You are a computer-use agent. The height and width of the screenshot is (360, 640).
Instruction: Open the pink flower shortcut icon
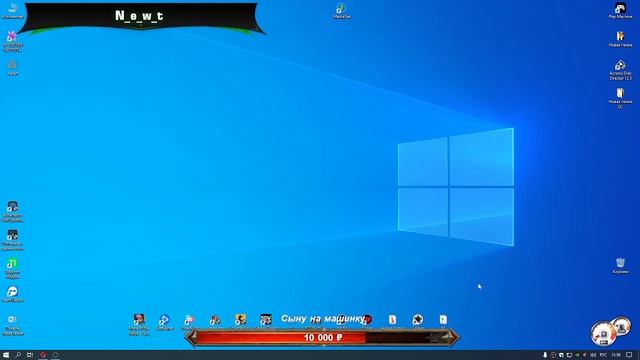coord(12,41)
